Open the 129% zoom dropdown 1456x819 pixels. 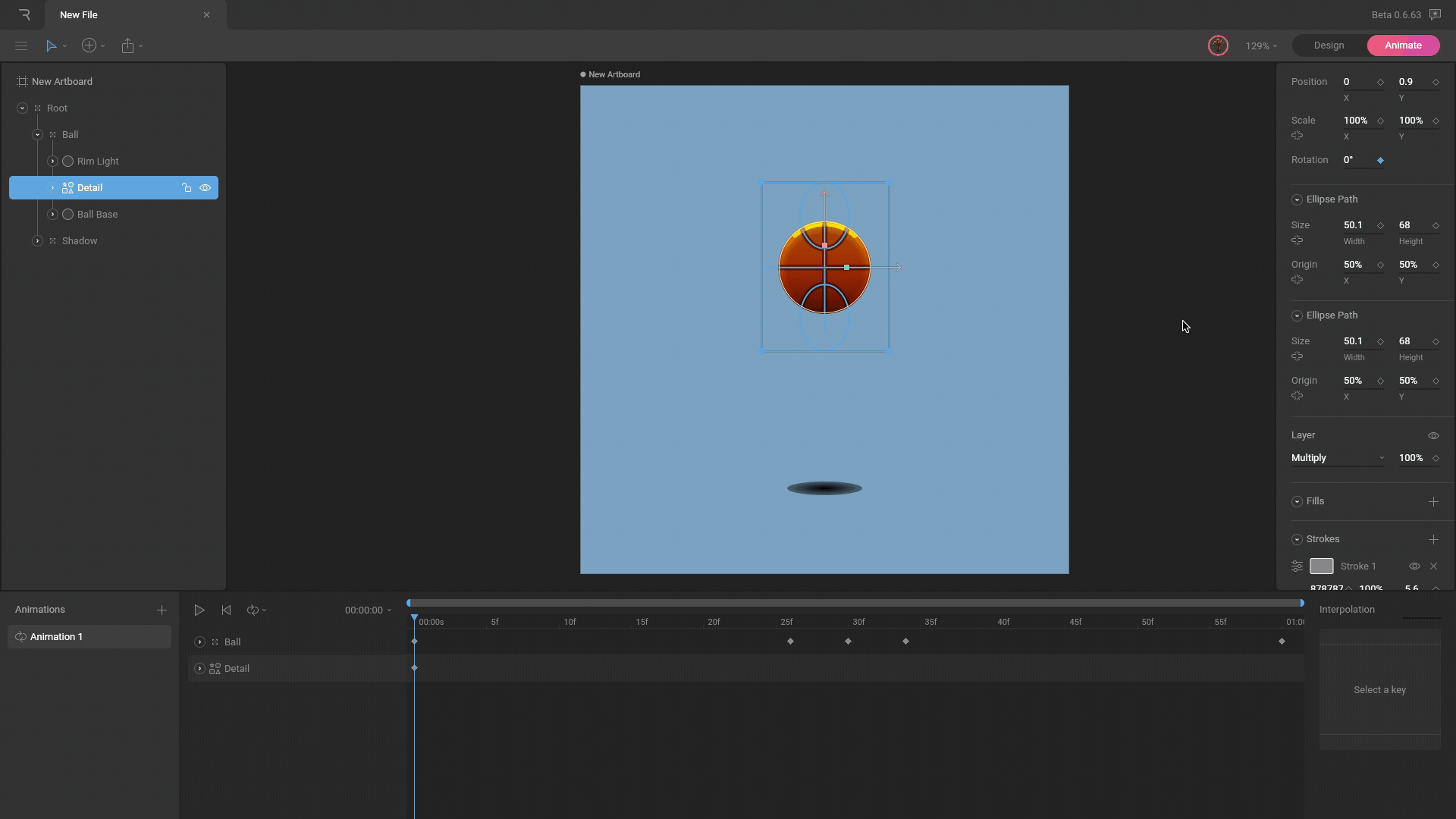coord(1261,46)
